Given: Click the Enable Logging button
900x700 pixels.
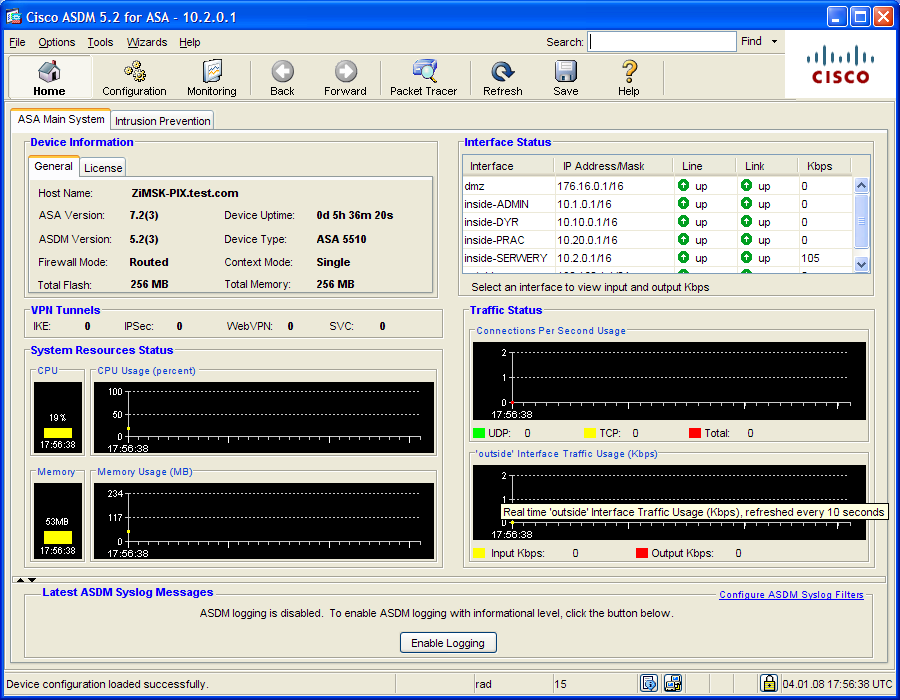Looking at the screenshot, I should 448,643.
